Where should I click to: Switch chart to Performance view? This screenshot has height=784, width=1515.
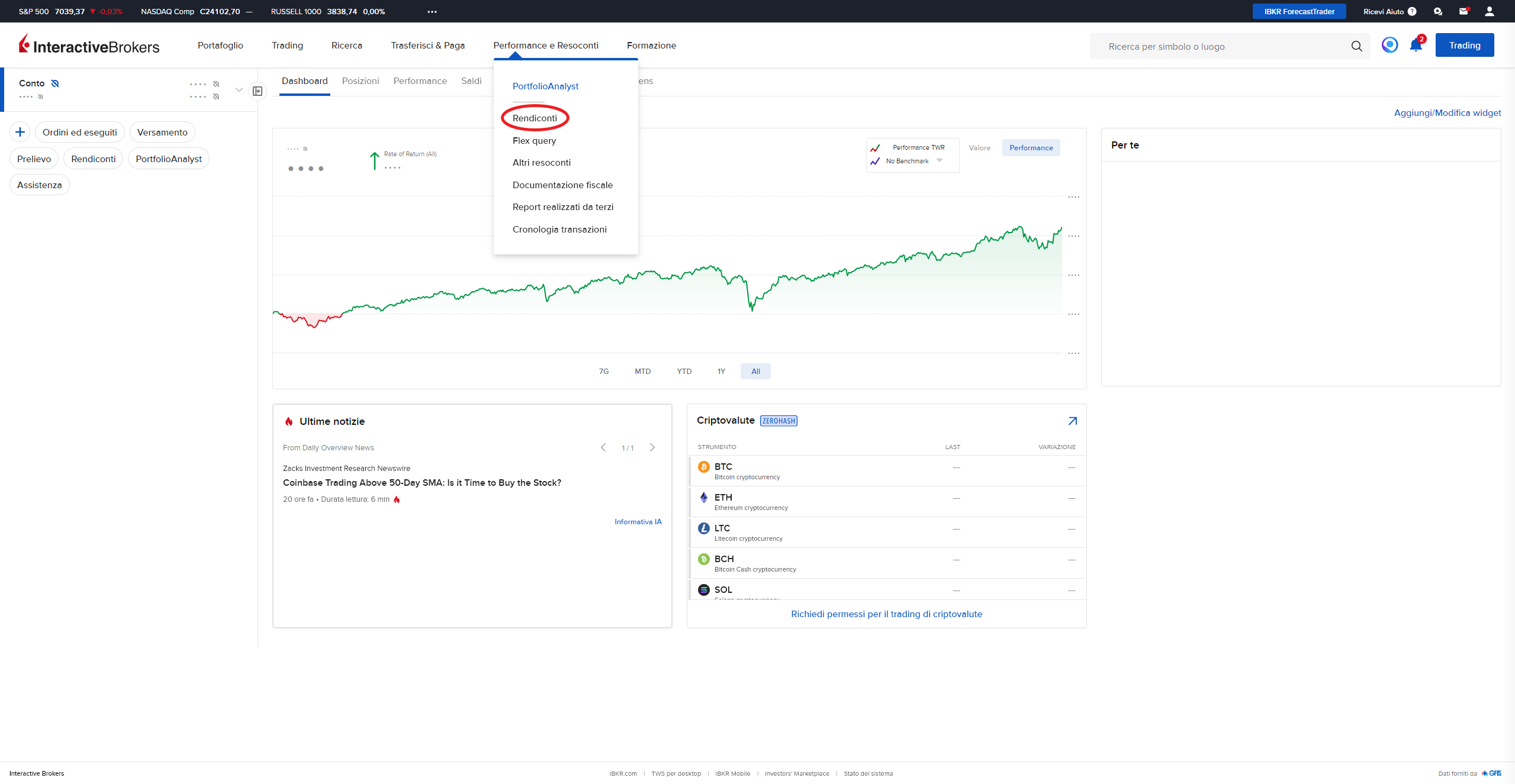[x=1031, y=148]
